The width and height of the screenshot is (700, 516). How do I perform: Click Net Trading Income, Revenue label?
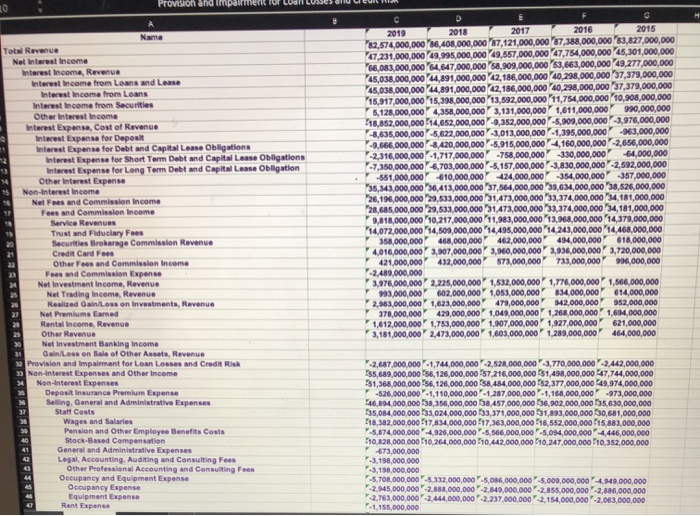[101, 294]
